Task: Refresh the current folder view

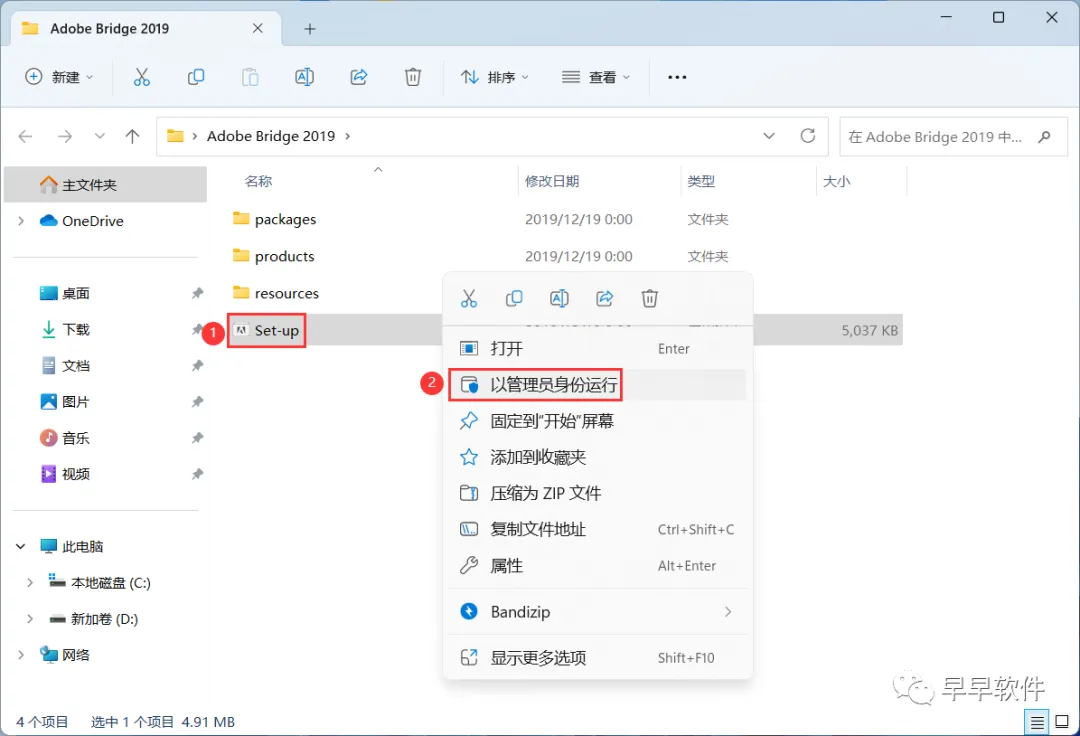Action: click(x=808, y=136)
